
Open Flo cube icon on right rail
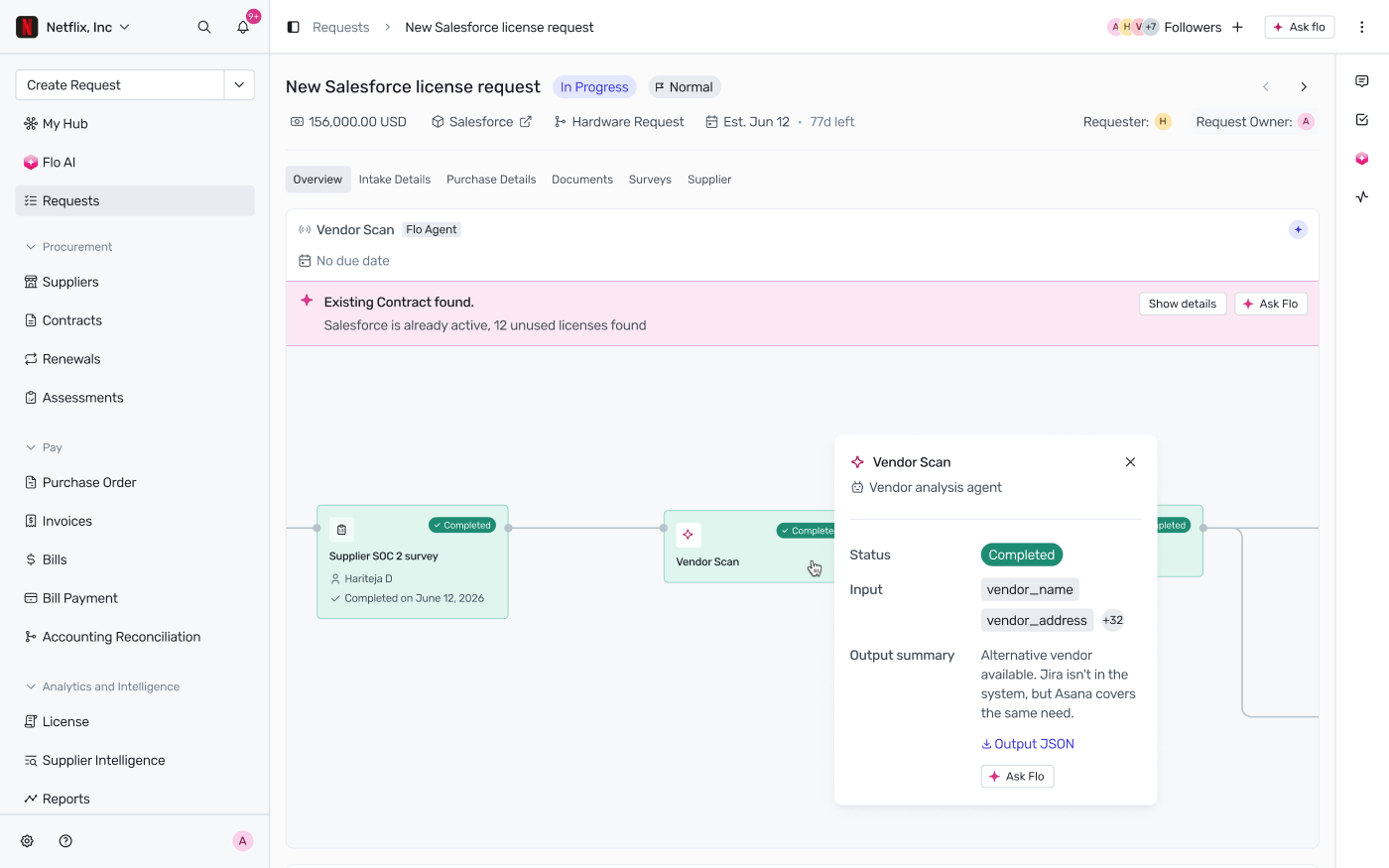click(x=1362, y=159)
